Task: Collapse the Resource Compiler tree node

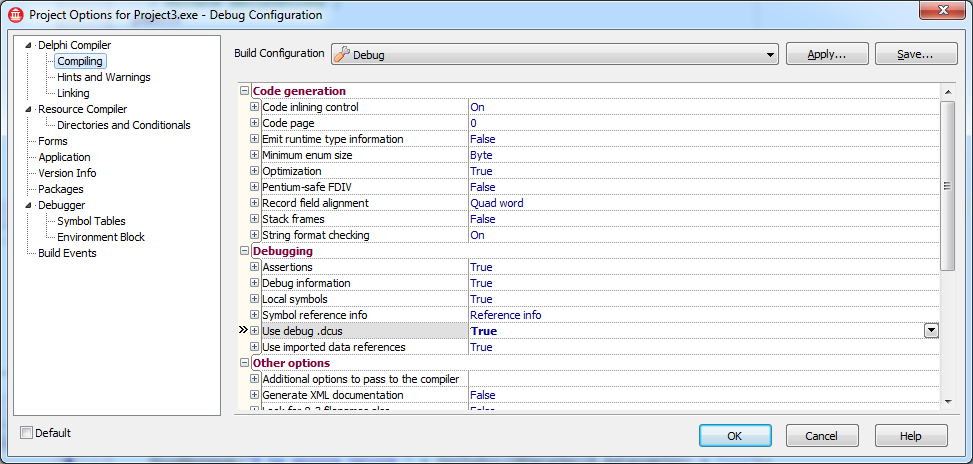Action: click(28, 109)
